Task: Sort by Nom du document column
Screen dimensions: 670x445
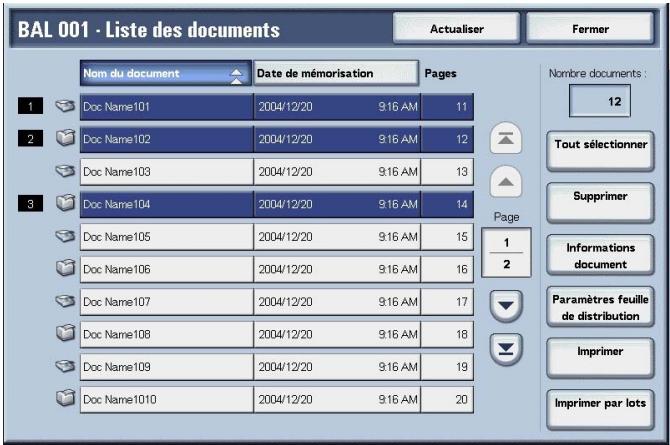Action: (x=165, y=73)
